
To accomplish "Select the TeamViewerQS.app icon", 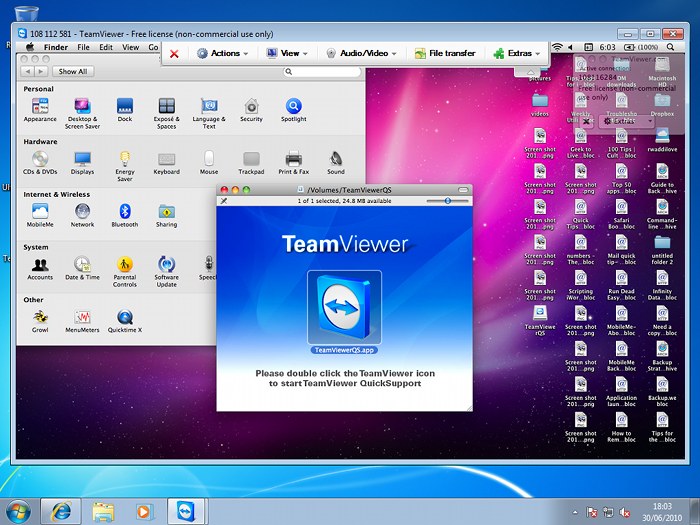I will coord(344,312).
